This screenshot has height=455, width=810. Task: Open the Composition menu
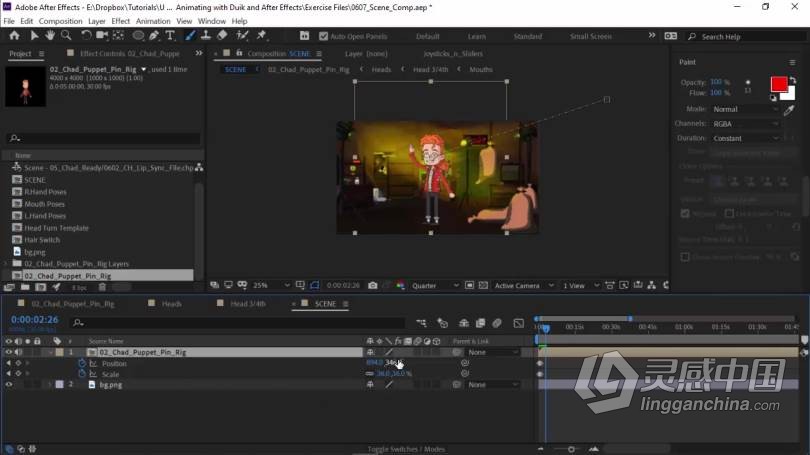60,21
